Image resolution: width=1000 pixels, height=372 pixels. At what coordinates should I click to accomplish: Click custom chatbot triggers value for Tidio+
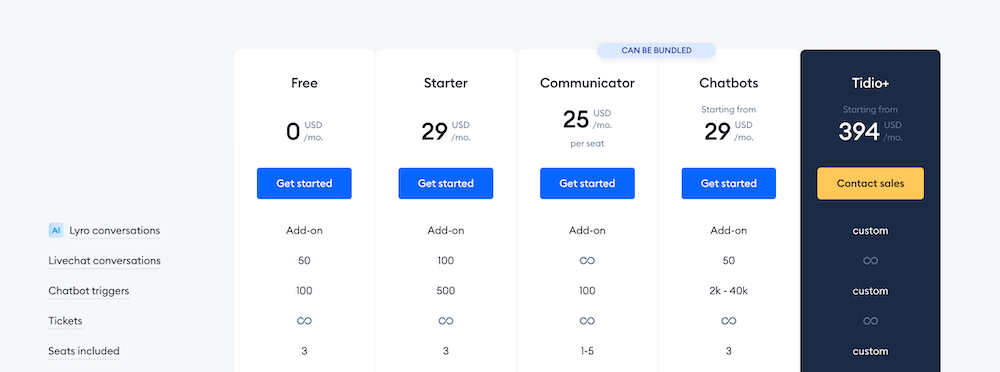point(871,290)
